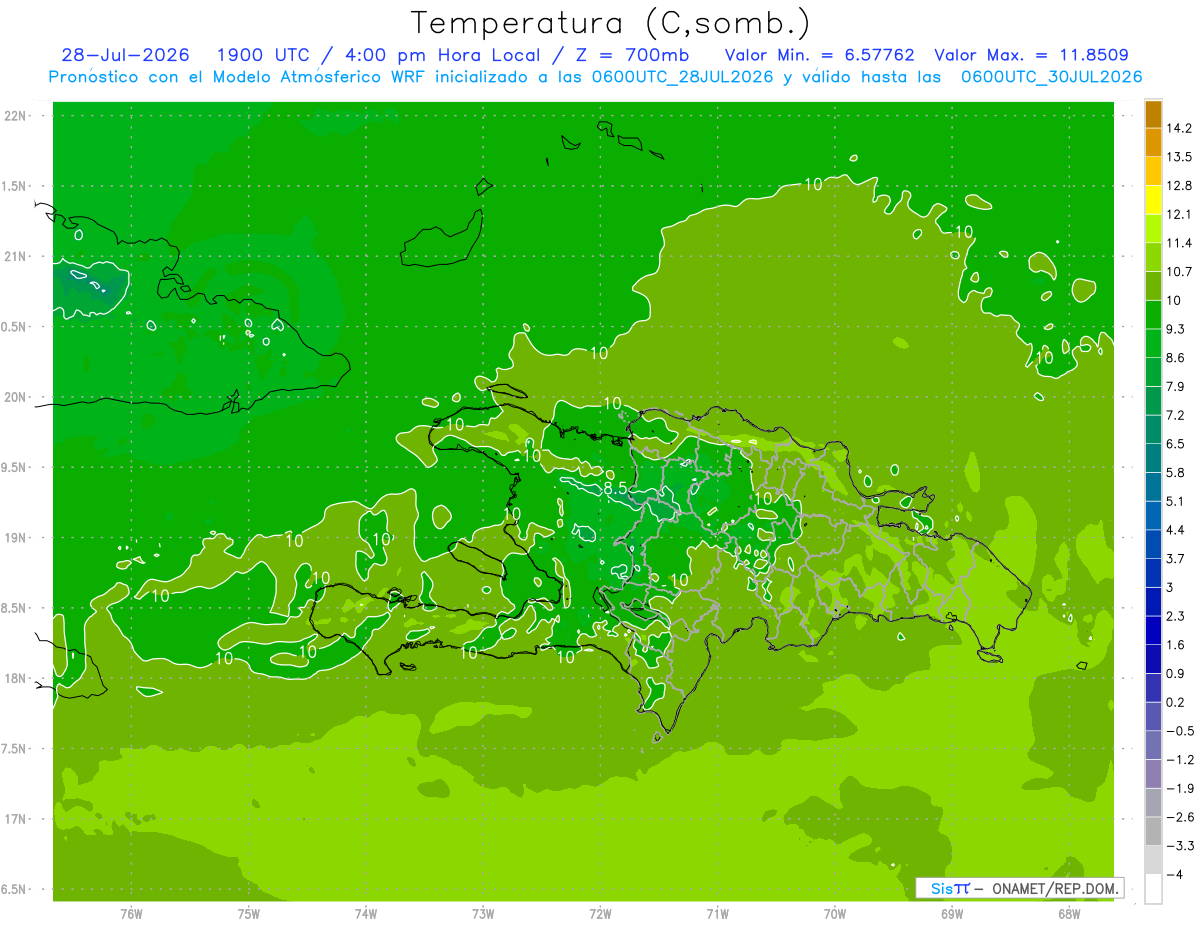Image resolution: width=1200 pixels, height=927 pixels.
Task: Click the "10.7" legend value
Action: click(1178, 272)
